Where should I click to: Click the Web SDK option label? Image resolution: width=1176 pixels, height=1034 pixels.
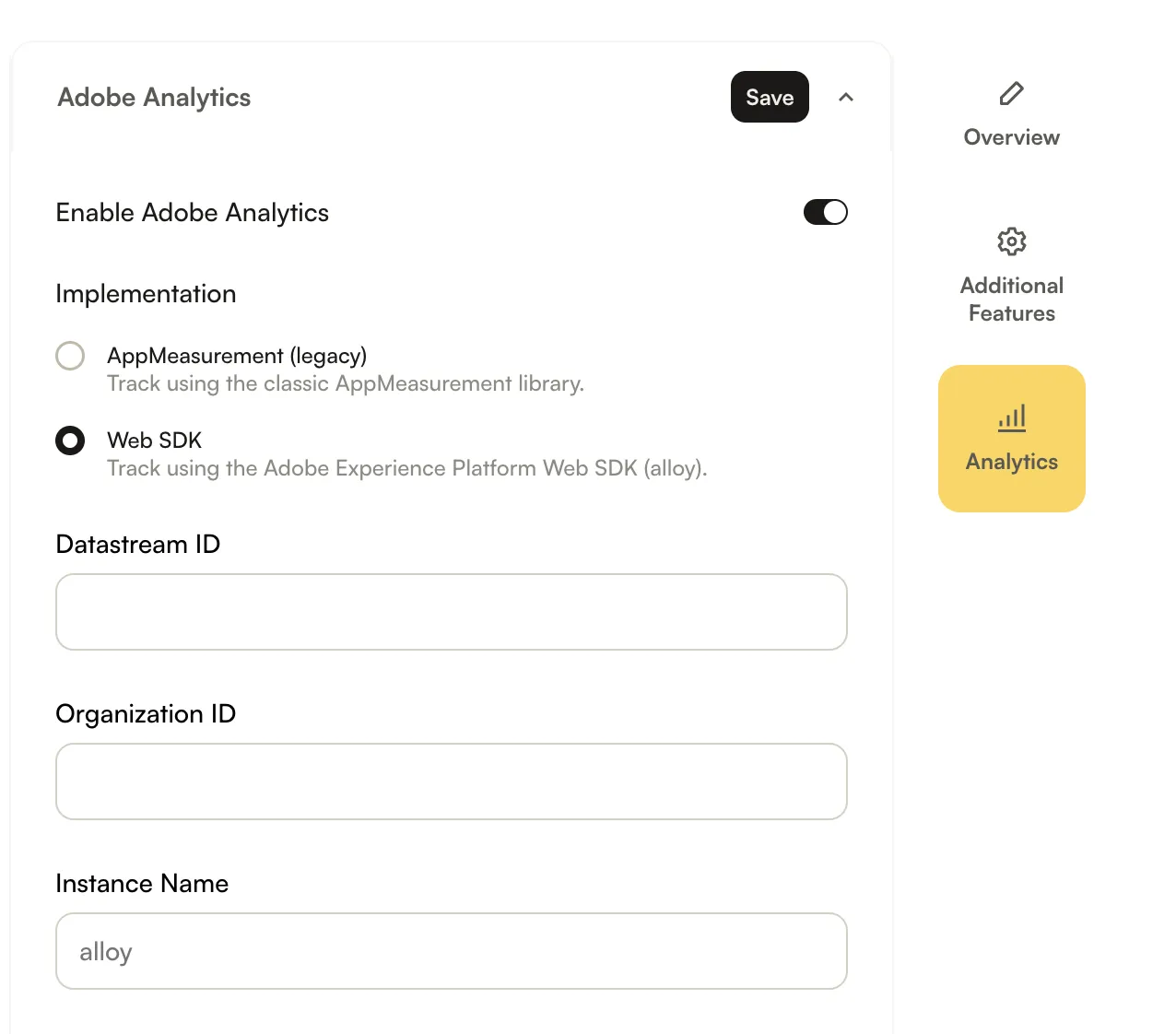[154, 441]
